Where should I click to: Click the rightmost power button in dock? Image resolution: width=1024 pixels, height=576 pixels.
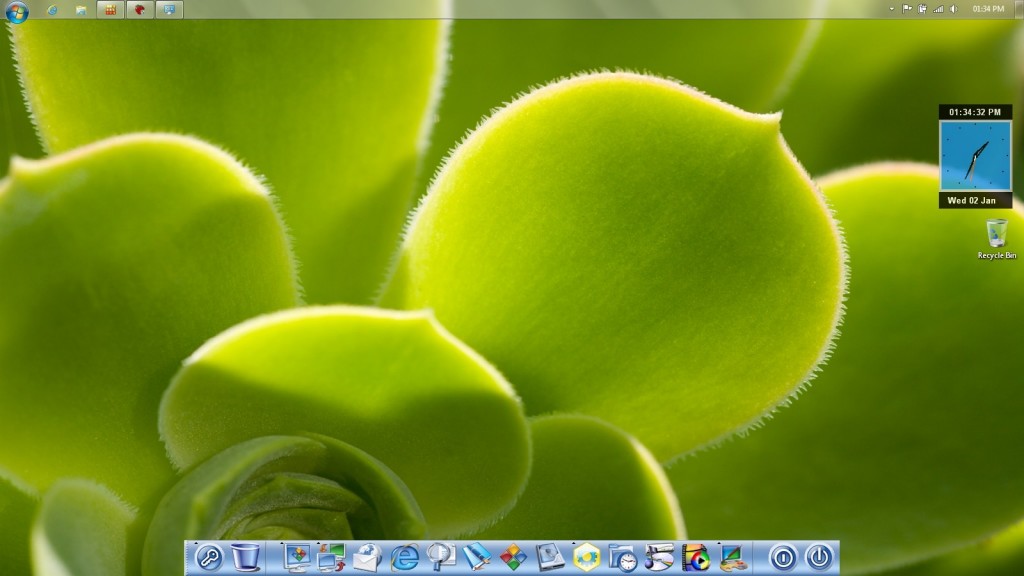coord(818,557)
